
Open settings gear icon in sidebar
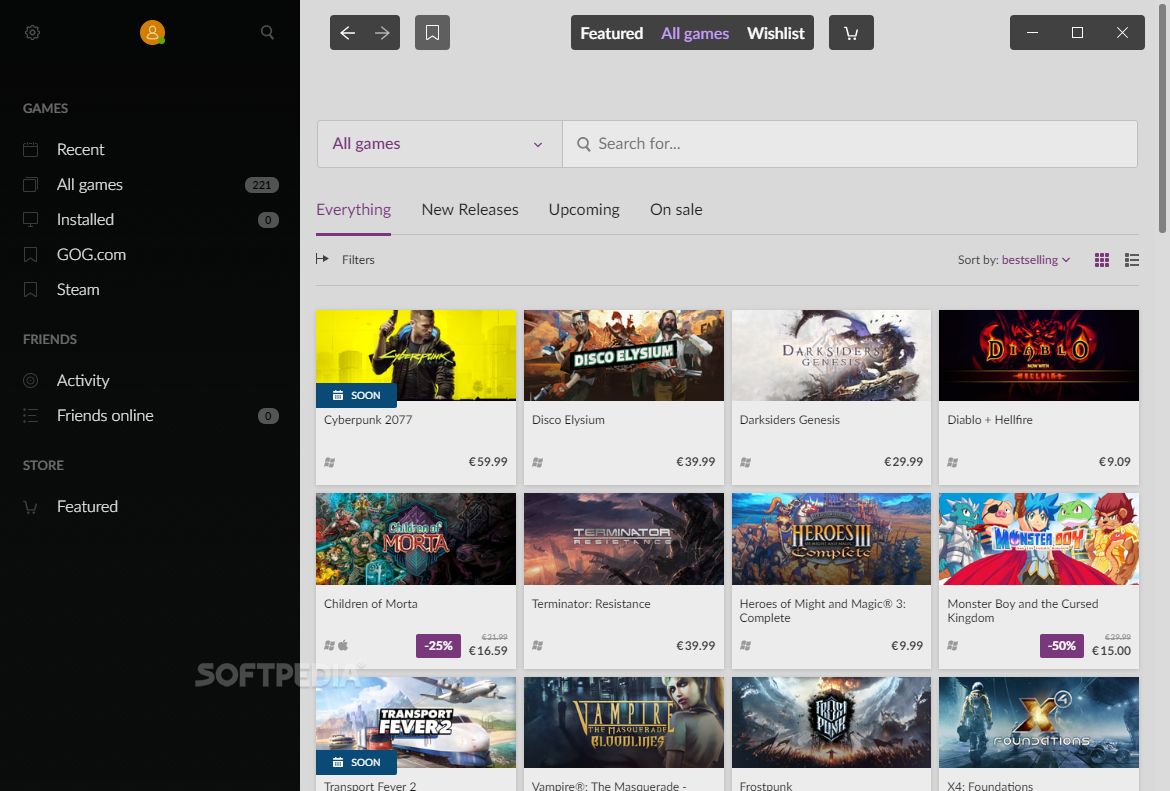(x=32, y=33)
